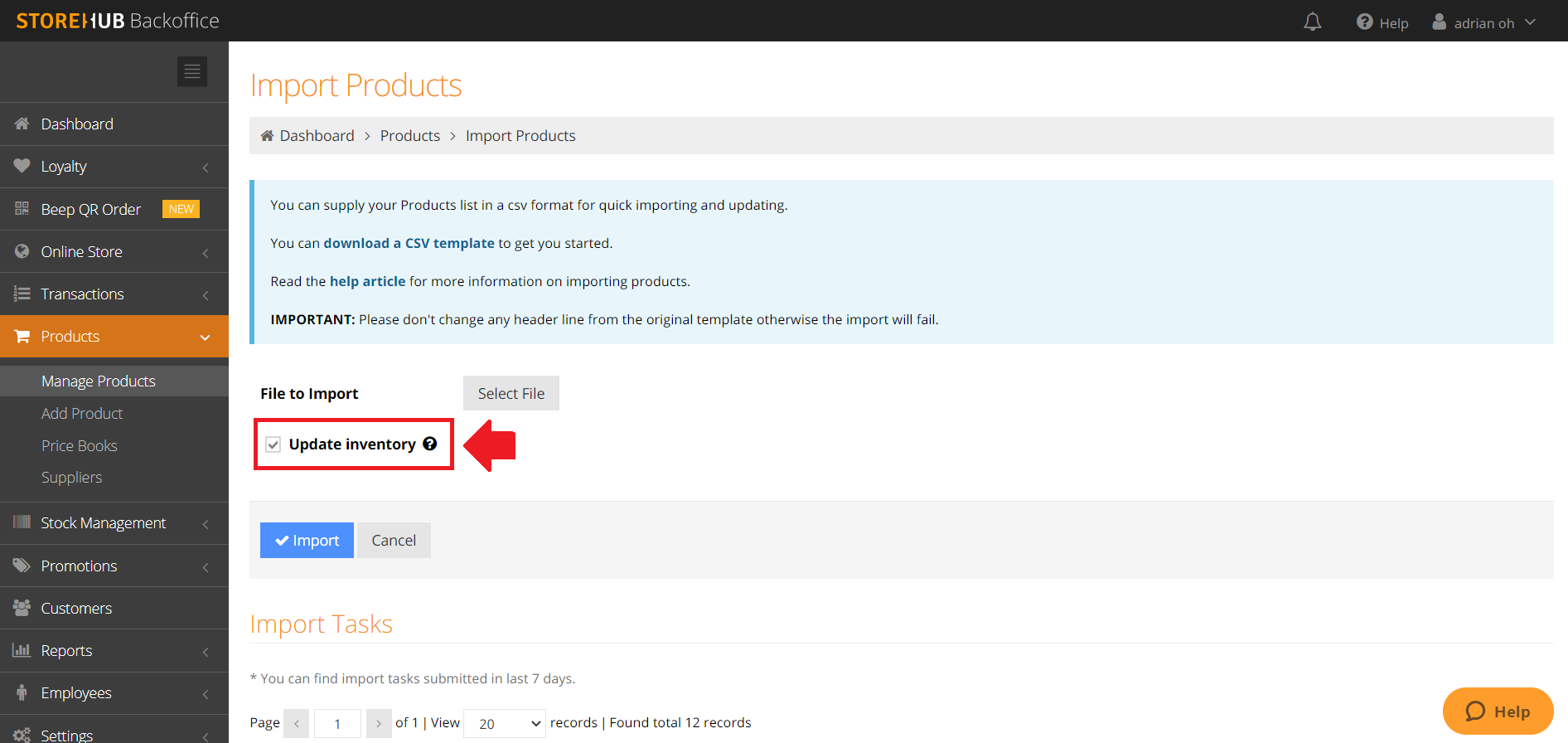Open the View records per page dropdown

[x=505, y=724]
